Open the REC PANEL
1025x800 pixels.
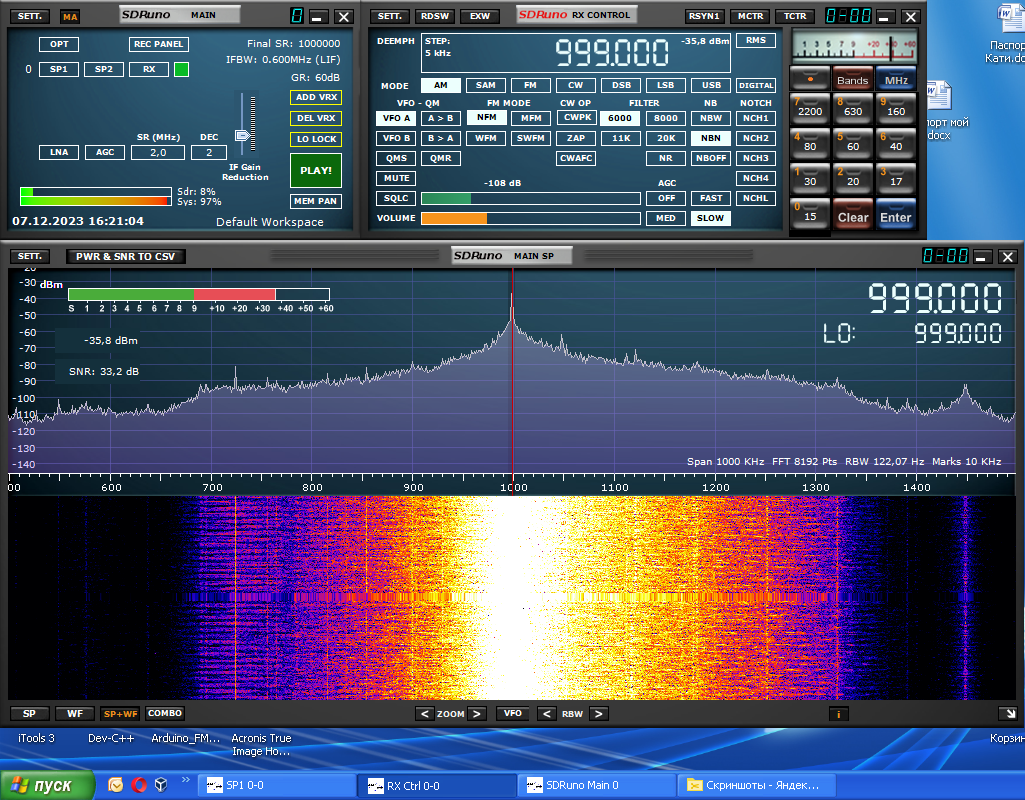point(158,44)
